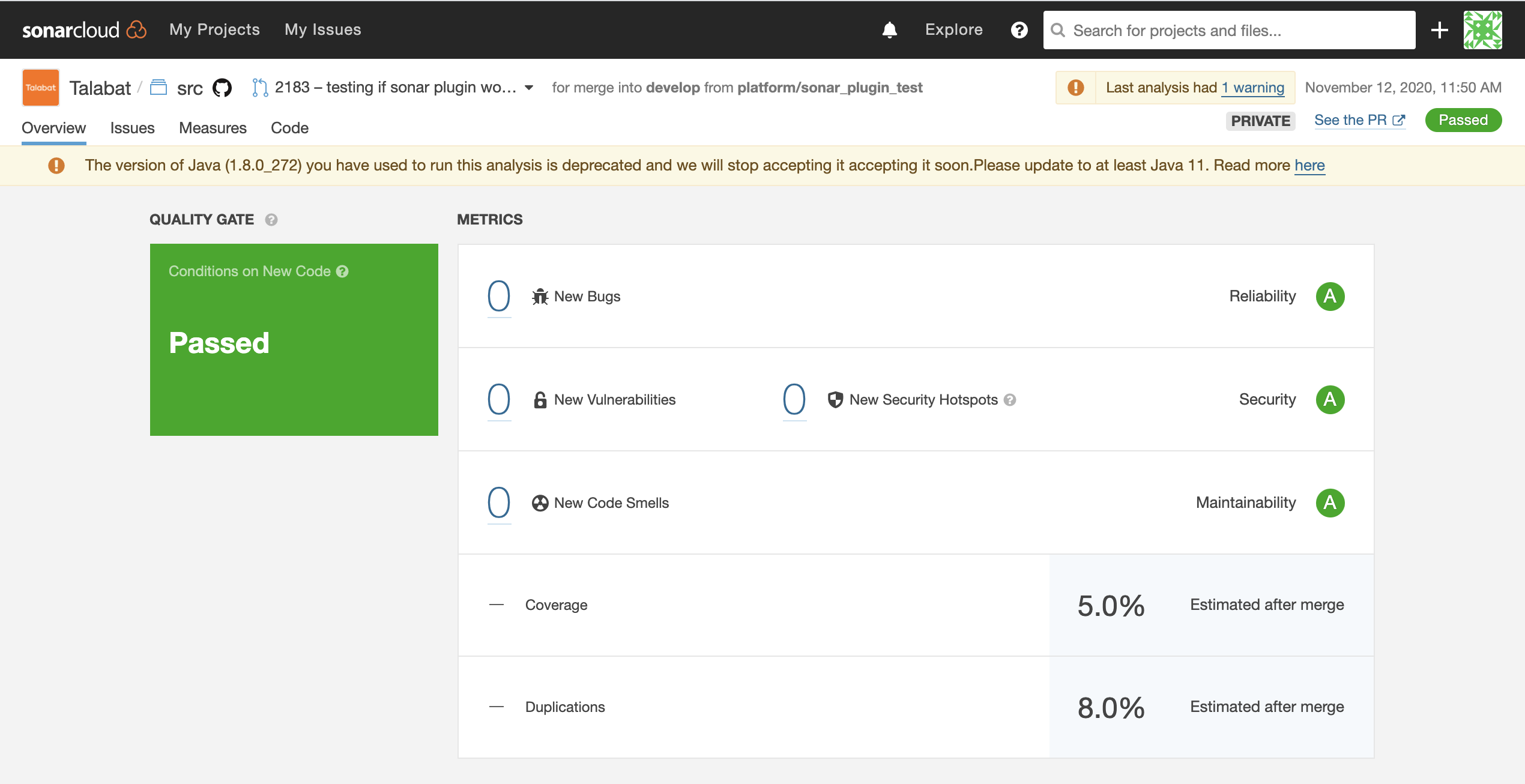This screenshot has width=1525, height=784.
Task: Click the SonarCloud logo
Action: (84, 30)
